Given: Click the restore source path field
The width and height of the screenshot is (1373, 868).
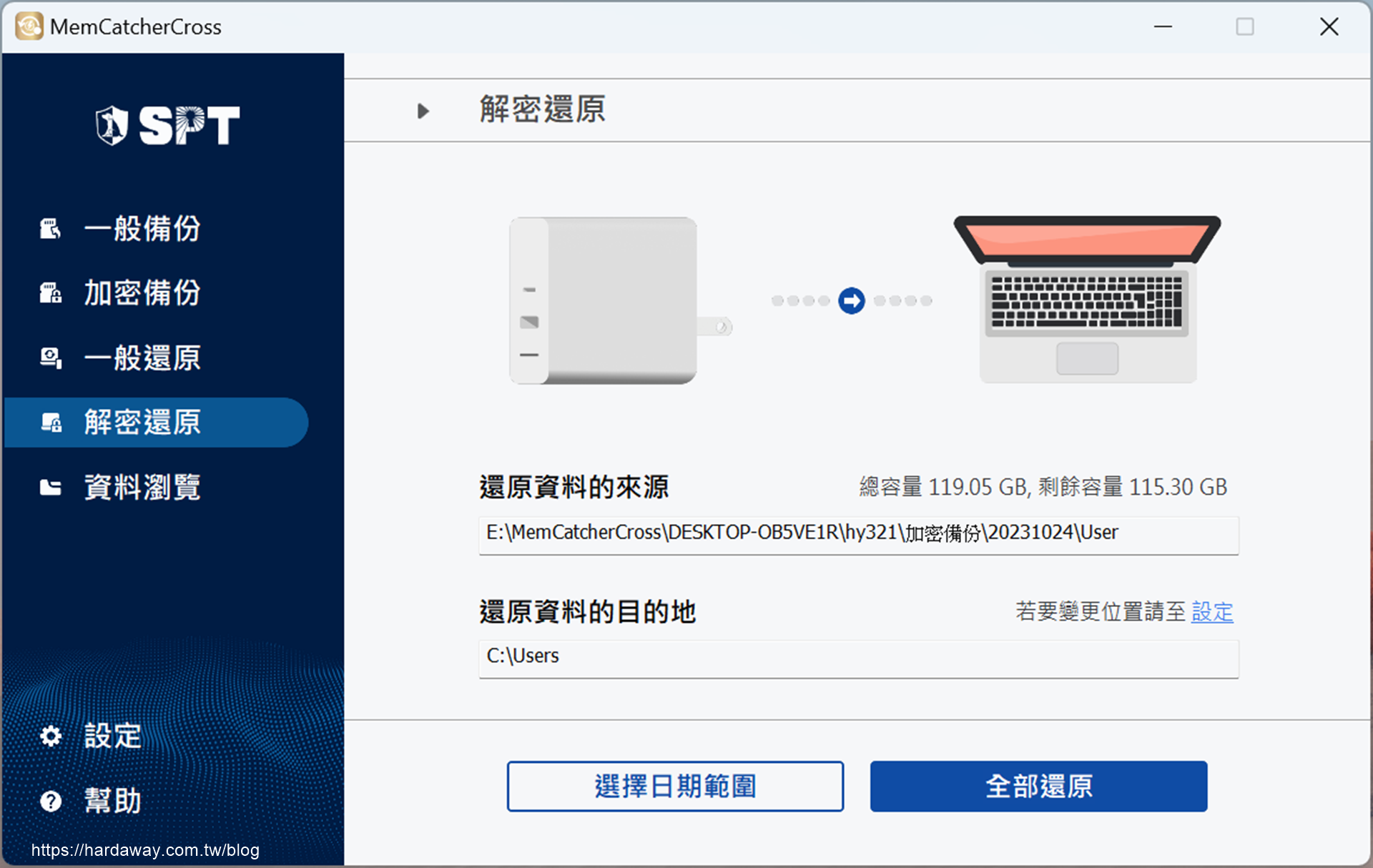Looking at the screenshot, I should (x=858, y=535).
